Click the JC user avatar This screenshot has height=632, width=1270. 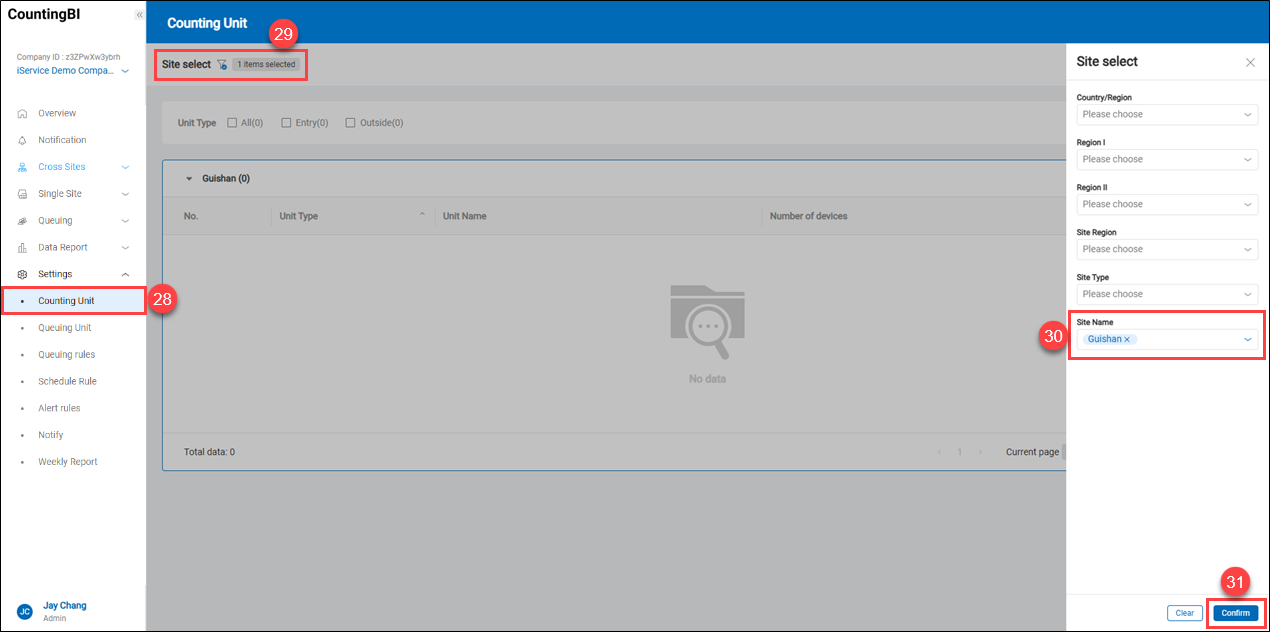[24, 611]
